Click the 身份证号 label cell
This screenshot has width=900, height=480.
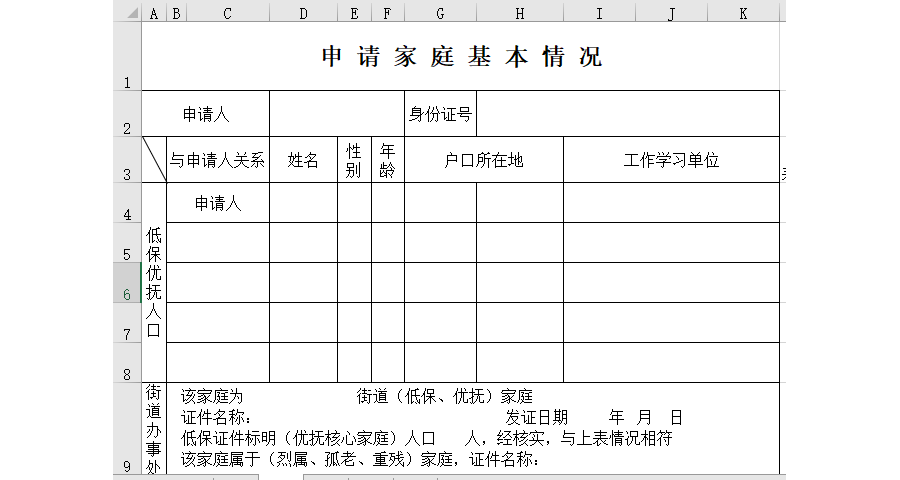point(440,114)
